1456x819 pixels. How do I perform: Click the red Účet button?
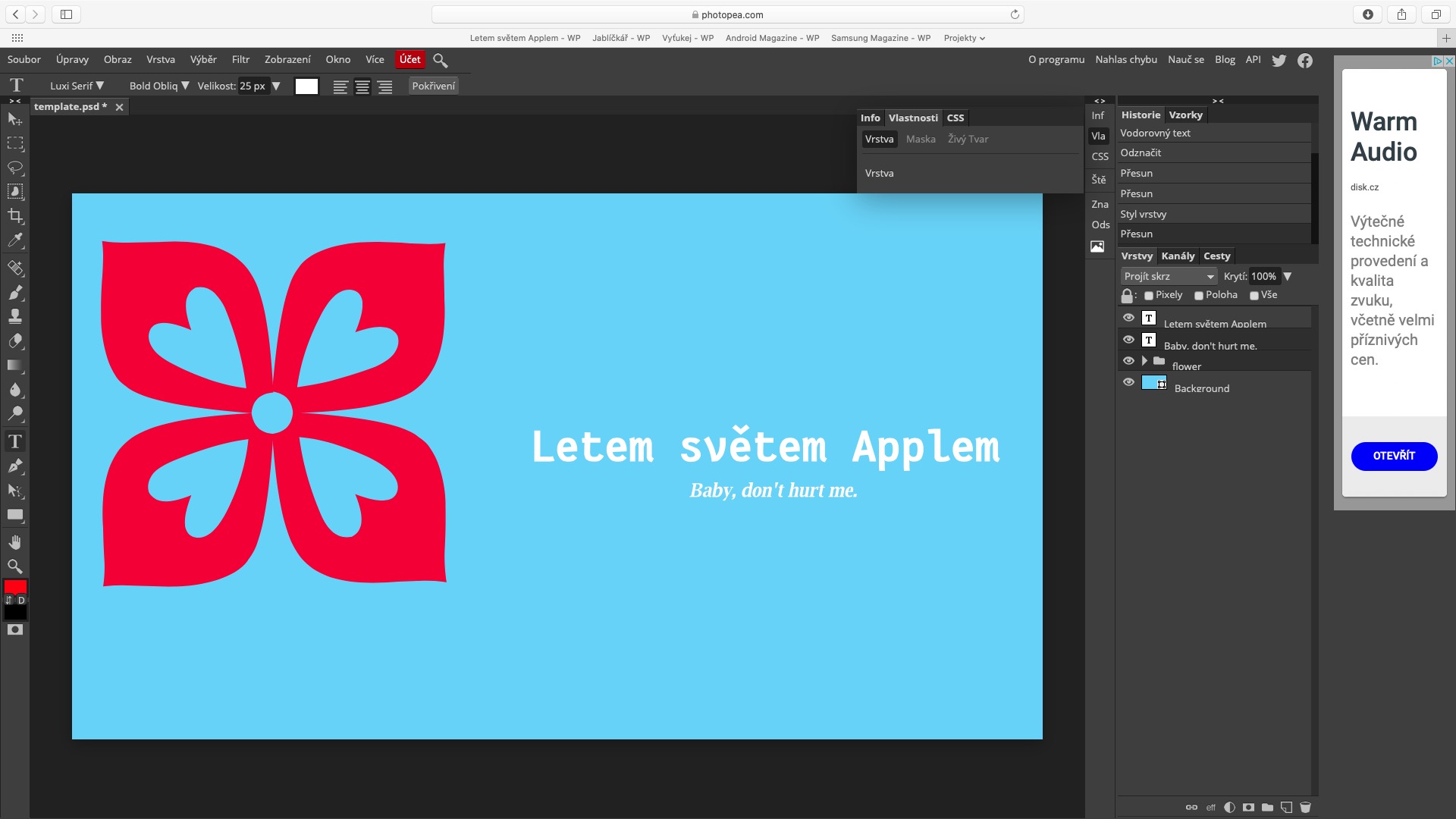(x=410, y=60)
